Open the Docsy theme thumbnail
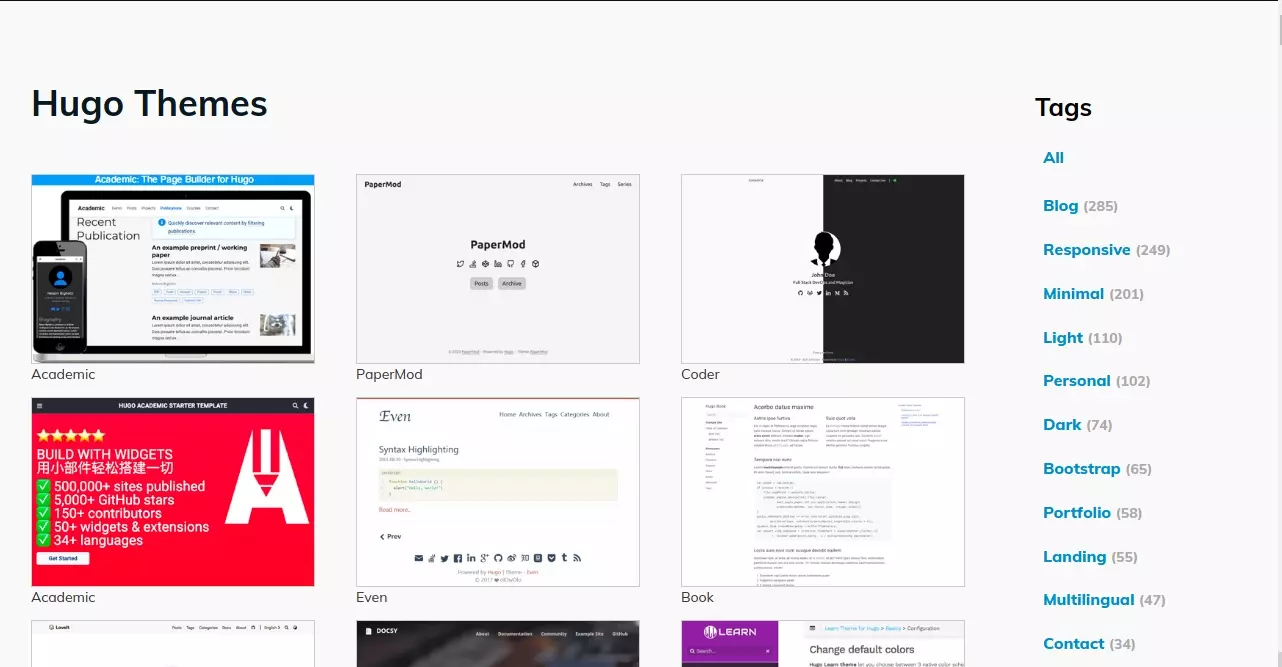Screen dimensions: 1282x667 497,643
